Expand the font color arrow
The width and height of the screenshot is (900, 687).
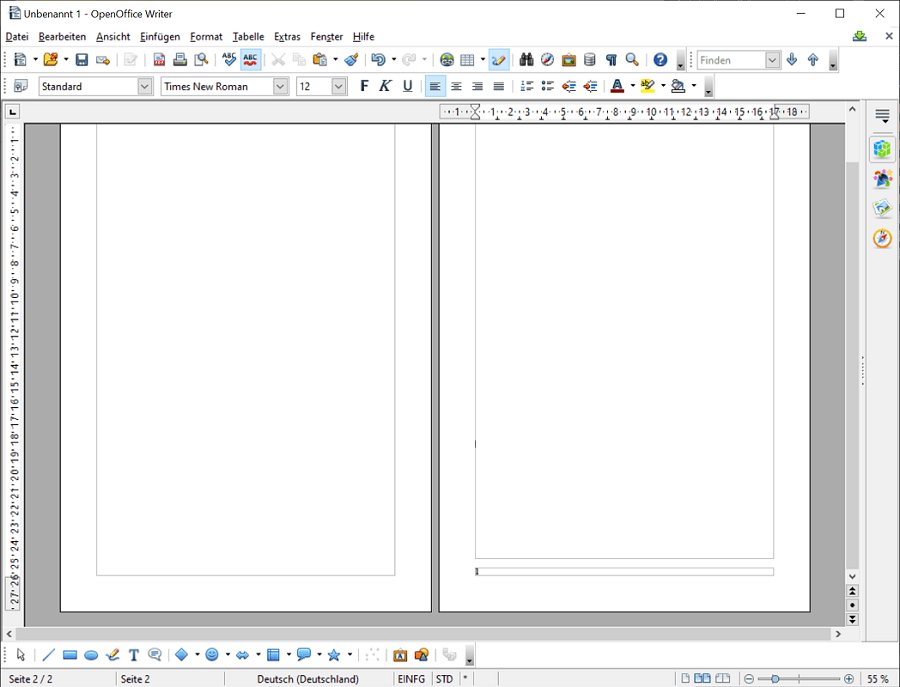pos(633,86)
